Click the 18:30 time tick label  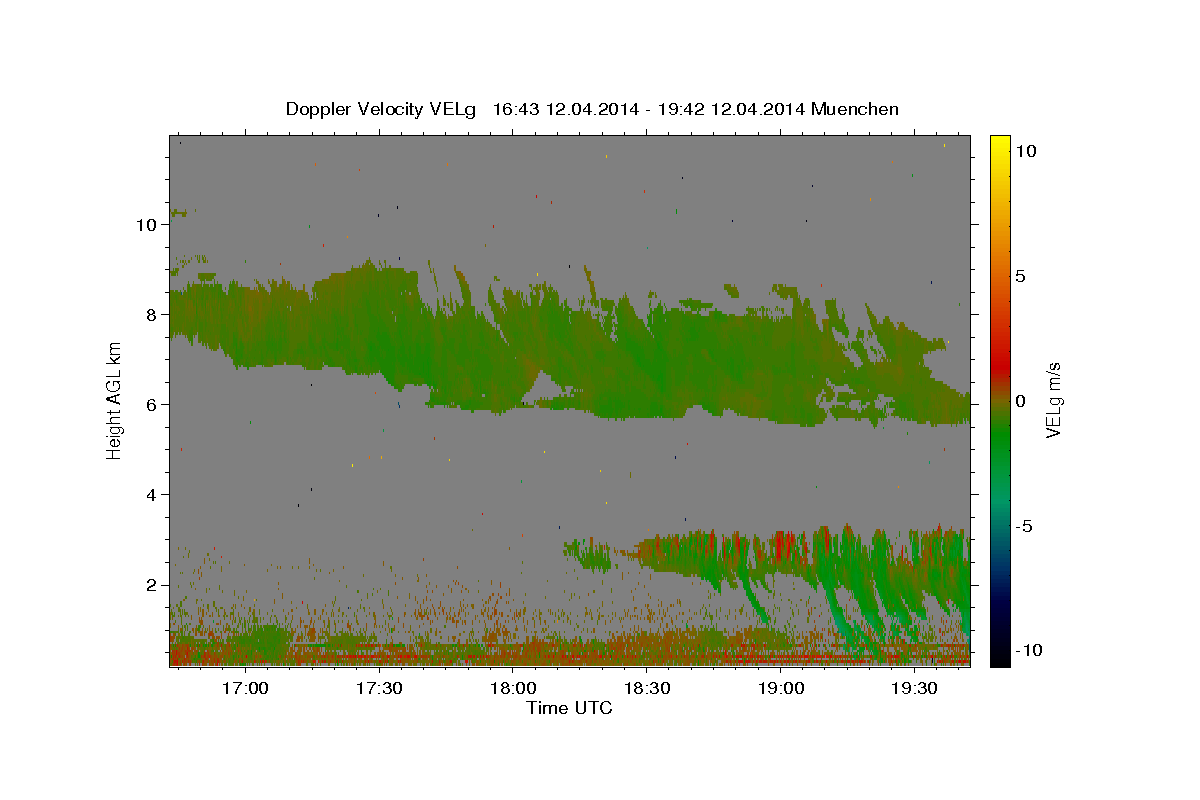(647, 688)
